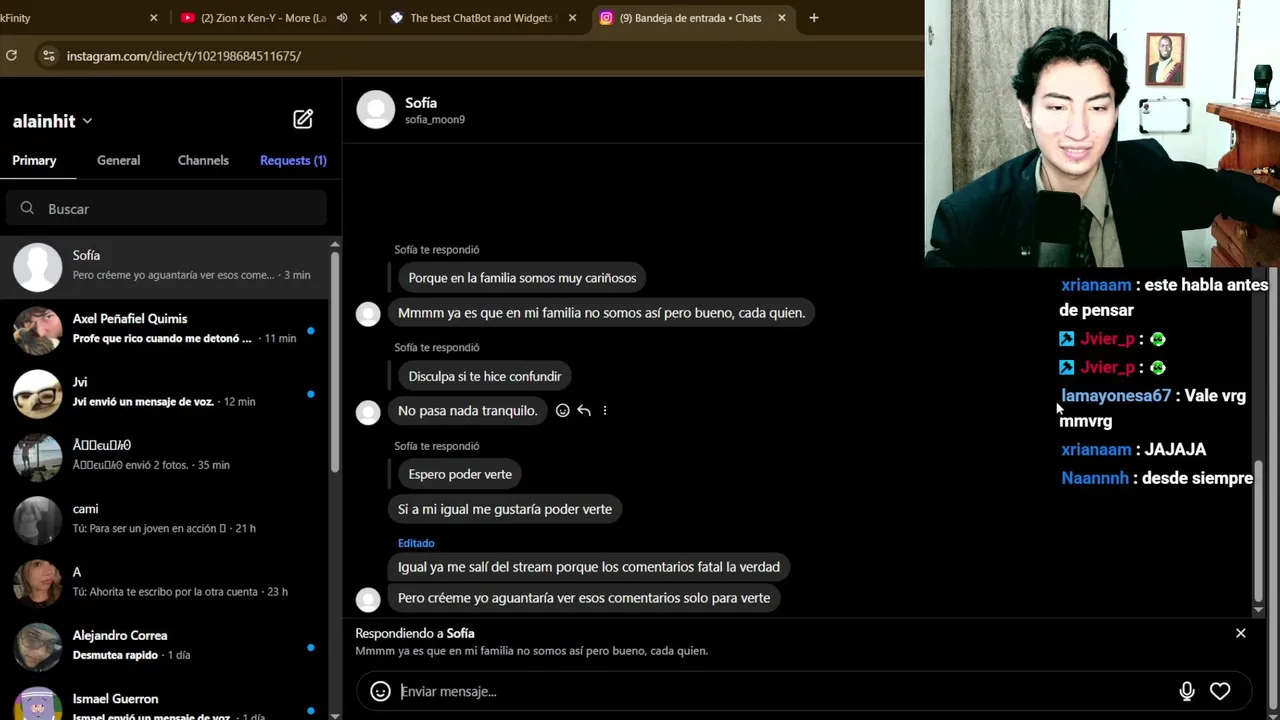Open the Sofía conversation in list
This screenshot has height=720, width=1280.
pyautogui.click(x=164, y=266)
